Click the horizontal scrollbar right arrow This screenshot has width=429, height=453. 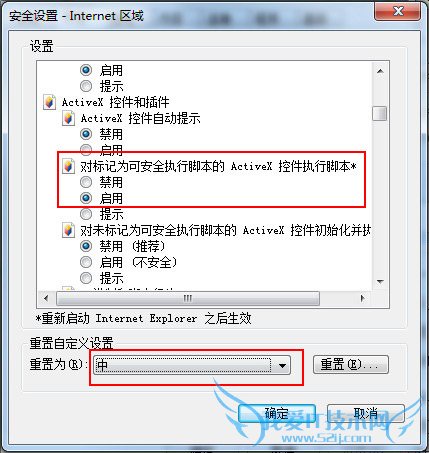click(x=362, y=298)
